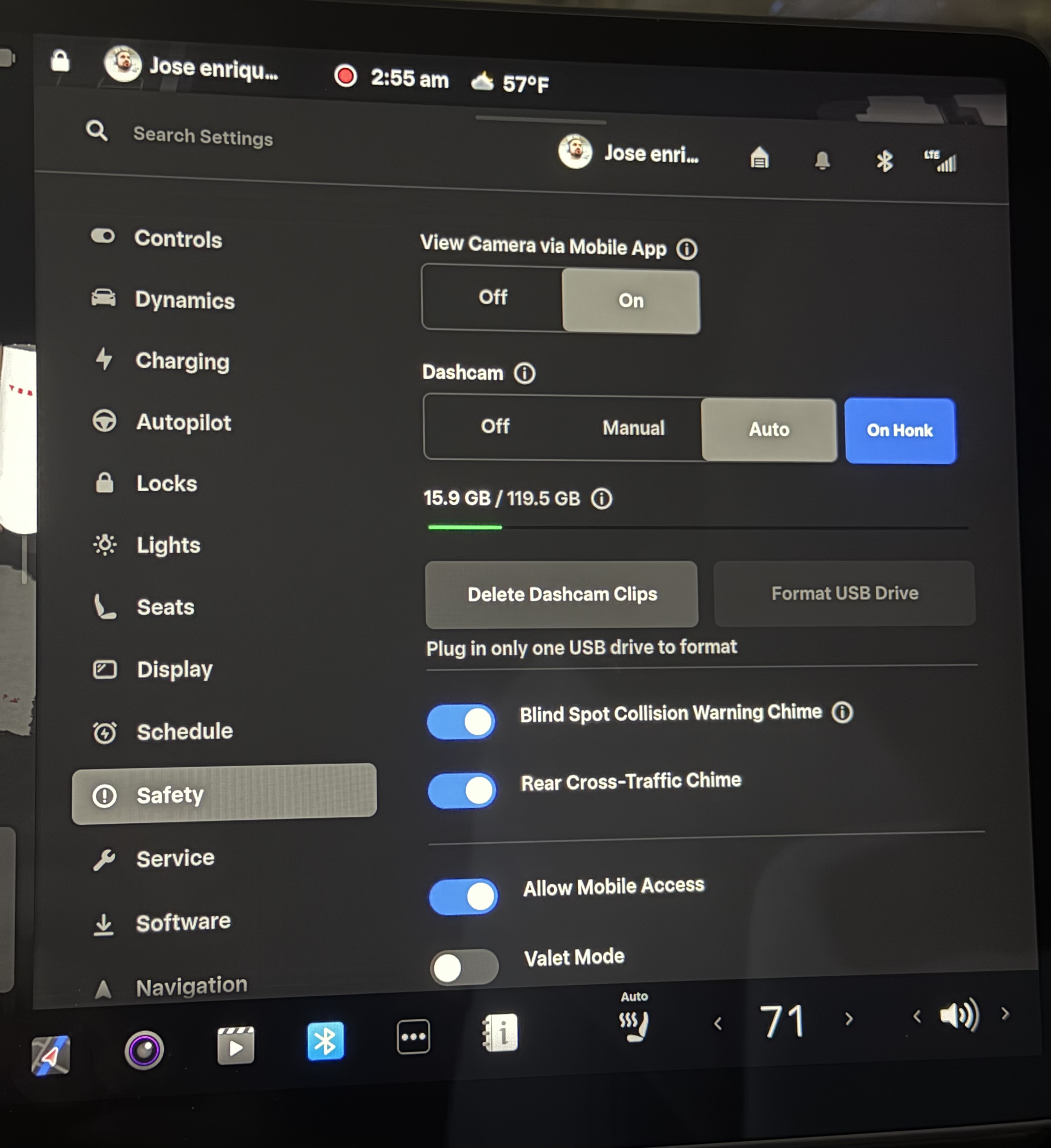Show Dashcam info icon
Image resolution: width=1051 pixels, height=1148 pixels.
pyautogui.click(x=524, y=373)
